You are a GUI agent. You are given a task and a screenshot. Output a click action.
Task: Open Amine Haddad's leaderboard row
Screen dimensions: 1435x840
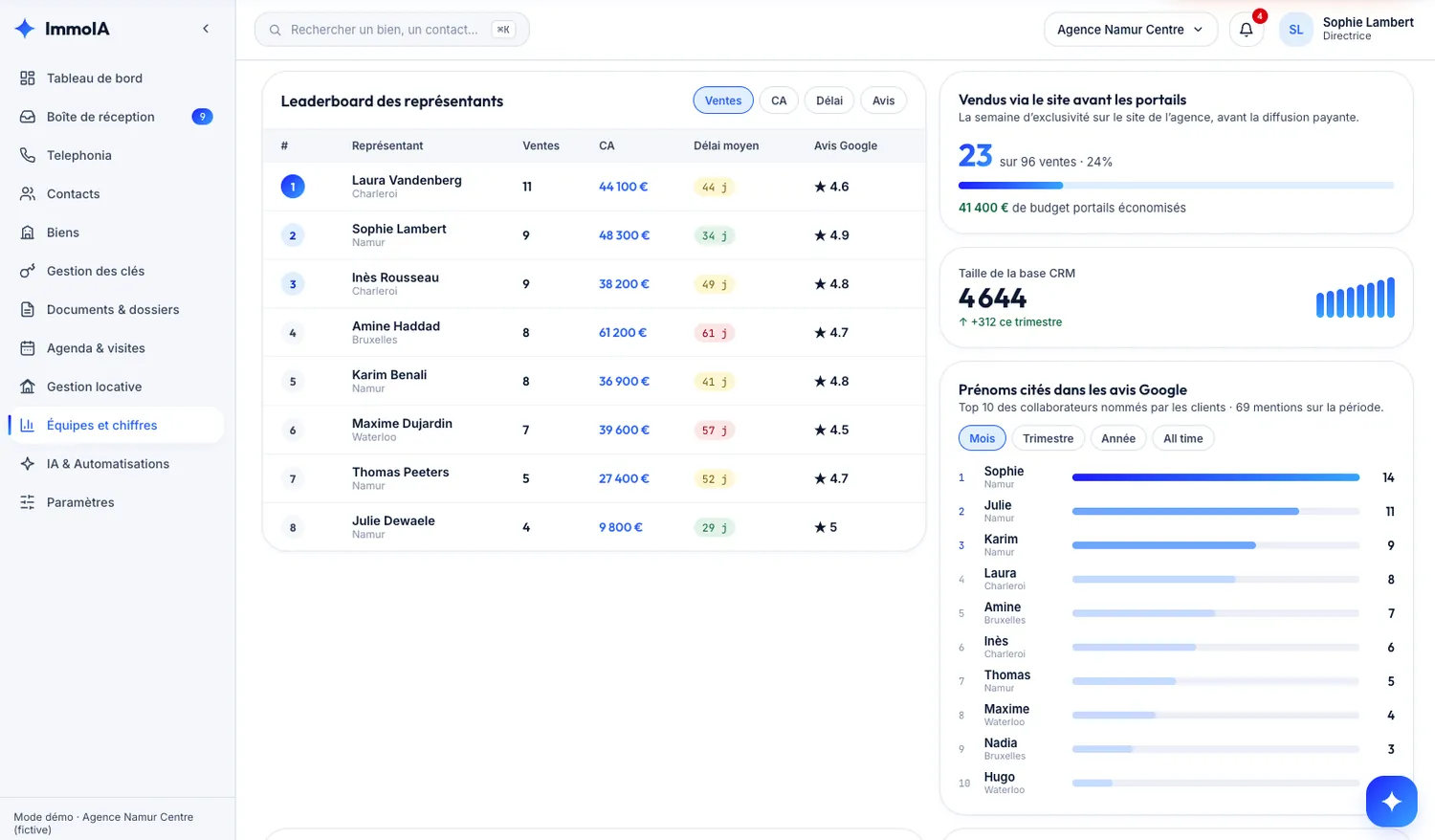click(x=594, y=333)
